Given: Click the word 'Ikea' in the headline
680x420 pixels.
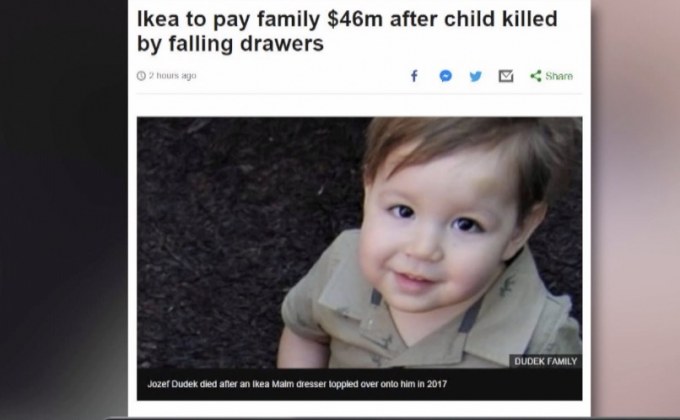Looking at the screenshot, I should pyautogui.click(x=158, y=20).
